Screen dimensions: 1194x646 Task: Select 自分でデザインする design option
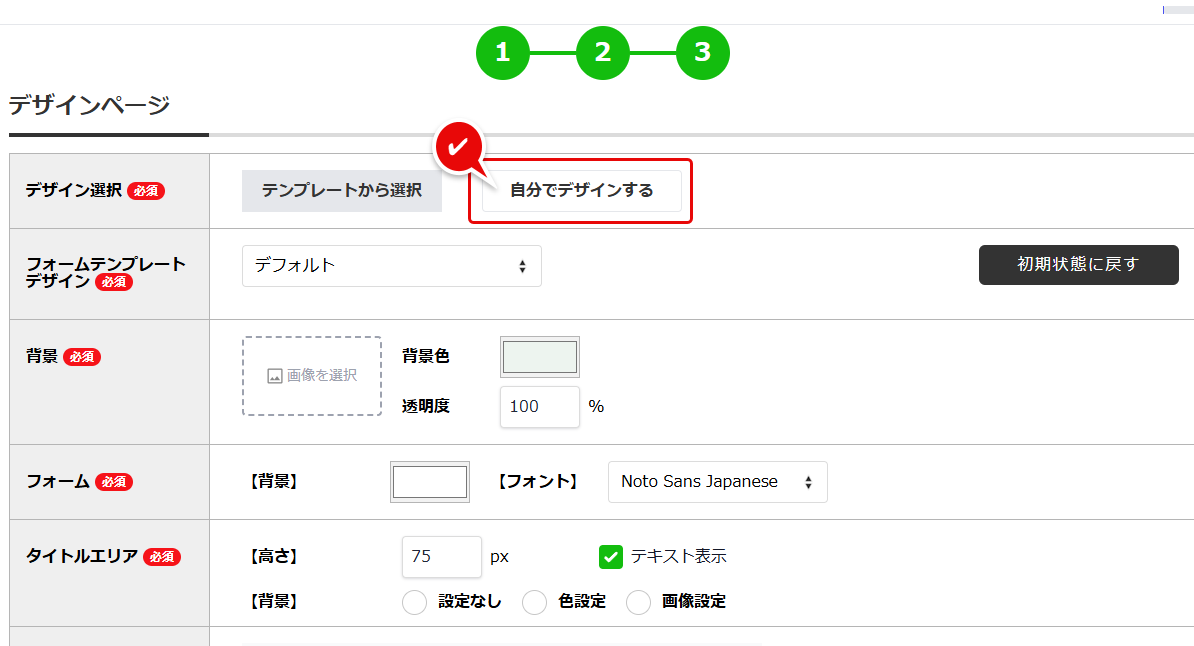click(580, 191)
